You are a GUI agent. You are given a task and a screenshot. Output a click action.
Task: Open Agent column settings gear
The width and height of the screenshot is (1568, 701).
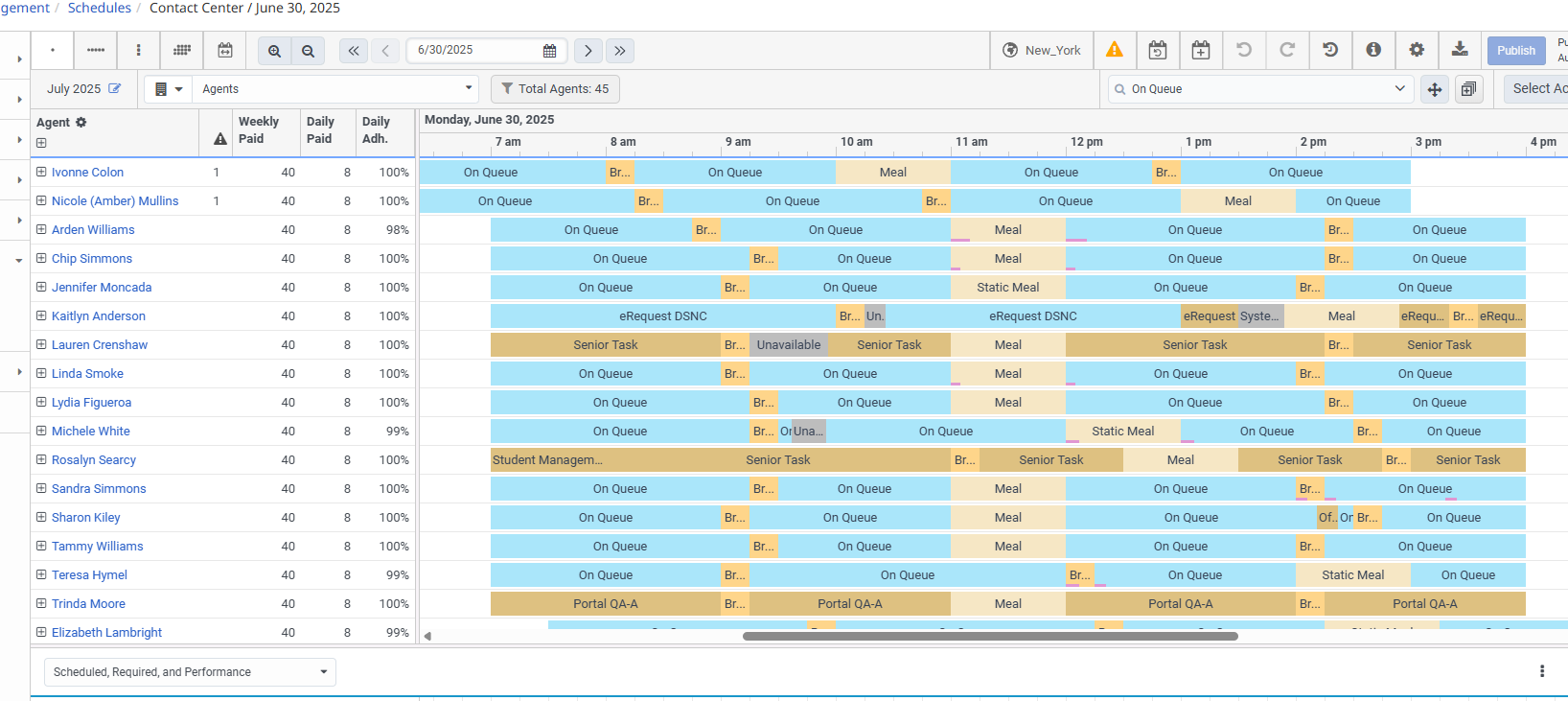click(x=81, y=122)
